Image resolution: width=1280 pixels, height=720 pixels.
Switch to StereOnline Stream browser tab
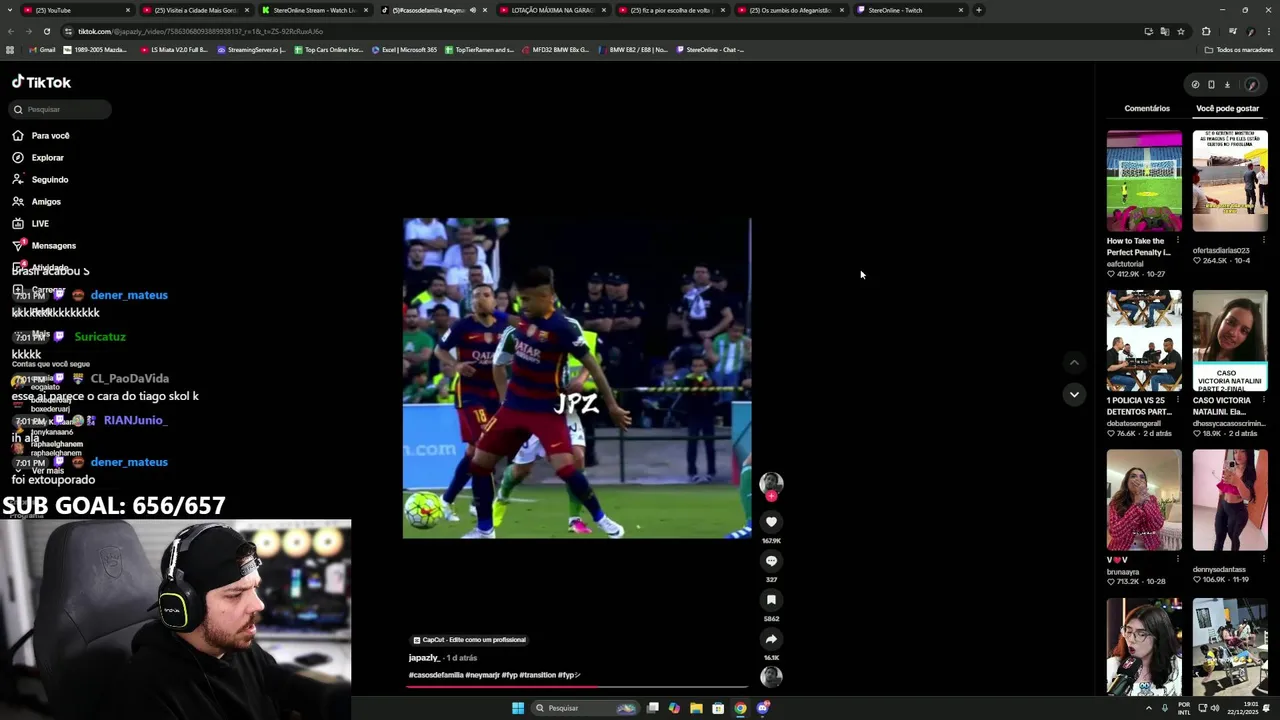point(314,10)
